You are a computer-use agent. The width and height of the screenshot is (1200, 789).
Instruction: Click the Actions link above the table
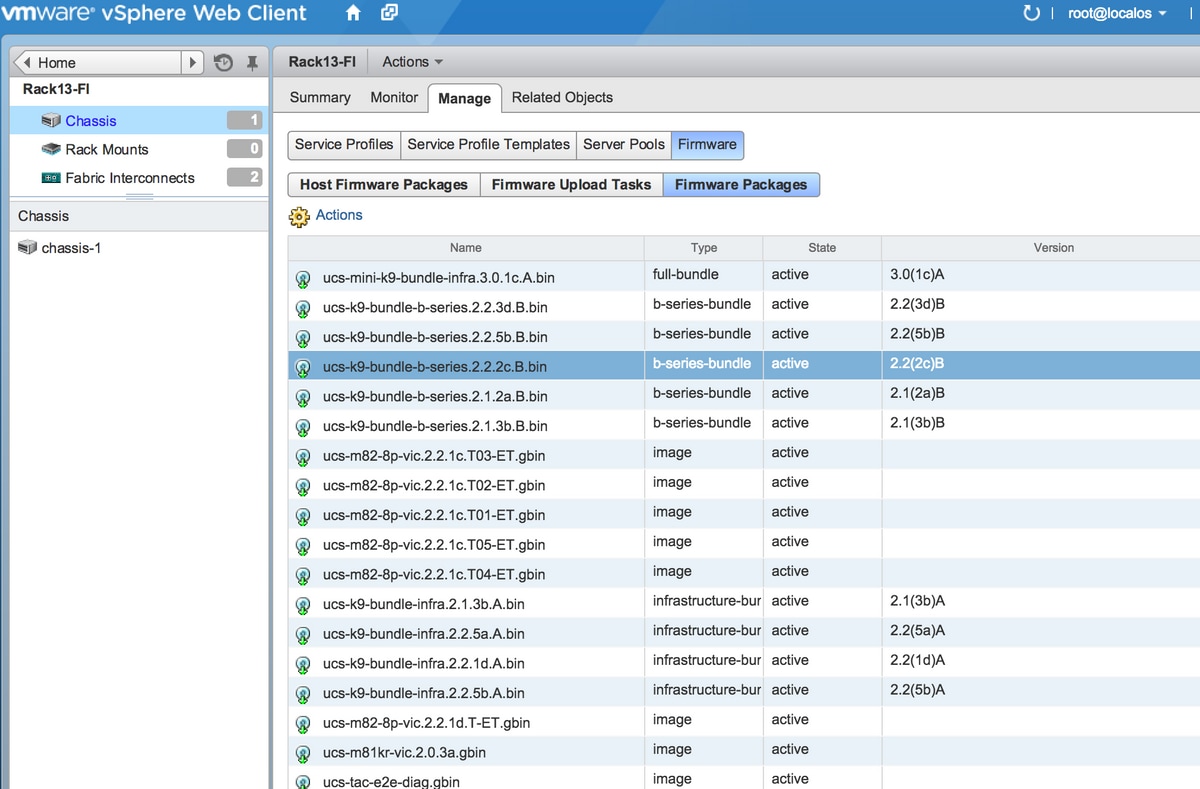tap(339, 215)
